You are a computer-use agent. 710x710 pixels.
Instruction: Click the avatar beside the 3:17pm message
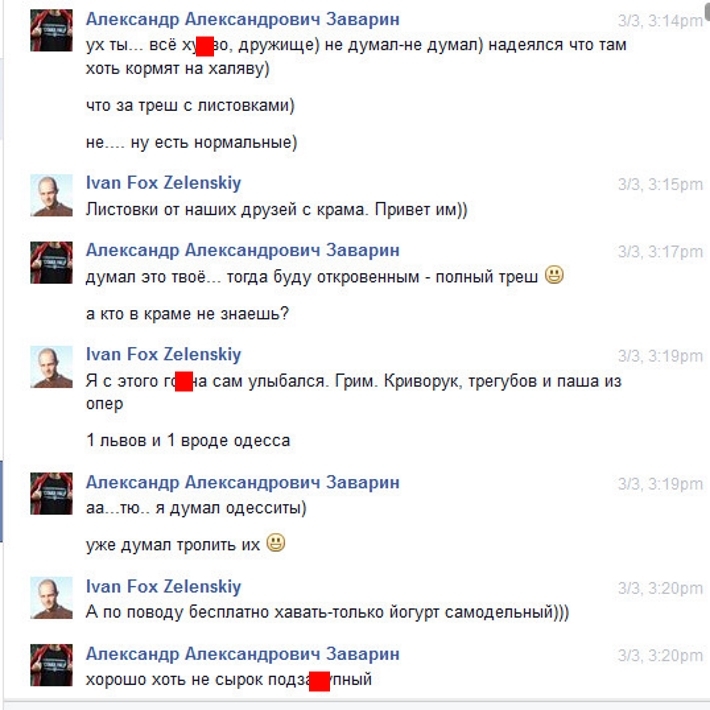click(x=51, y=263)
